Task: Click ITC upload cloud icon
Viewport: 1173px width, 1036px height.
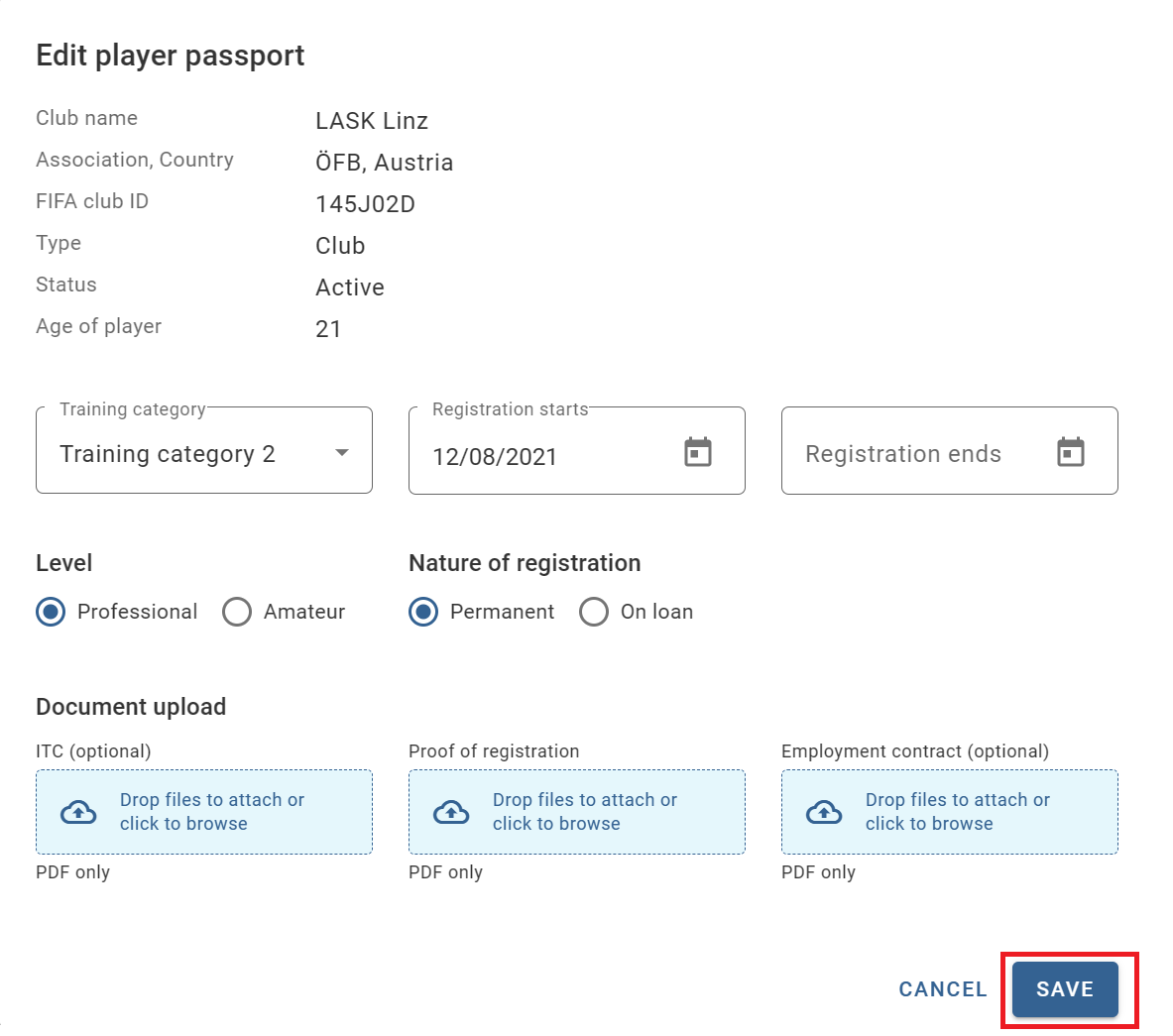Action: point(78,812)
